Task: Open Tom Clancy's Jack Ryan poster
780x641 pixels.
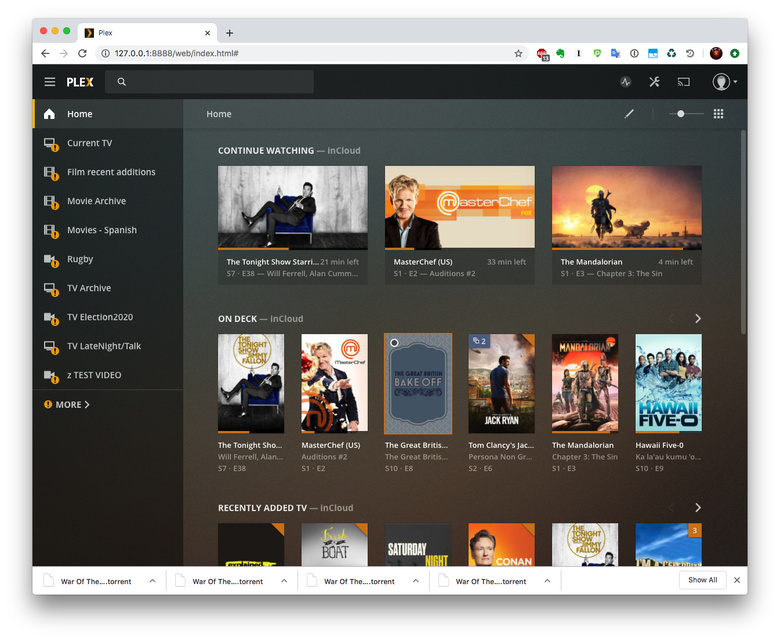Action: click(x=501, y=383)
